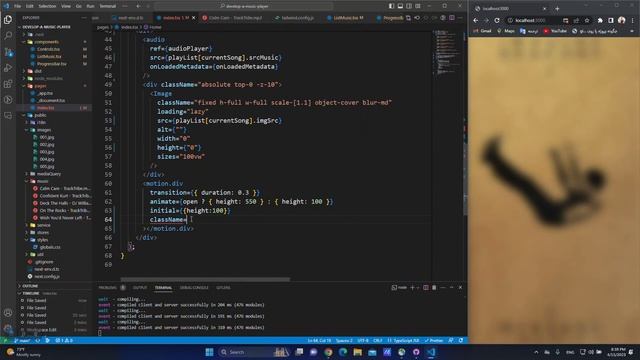The height and width of the screenshot is (360, 640).
Task: Click the kill terminal trash icon
Action: pyautogui.click(x=434, y=287)
